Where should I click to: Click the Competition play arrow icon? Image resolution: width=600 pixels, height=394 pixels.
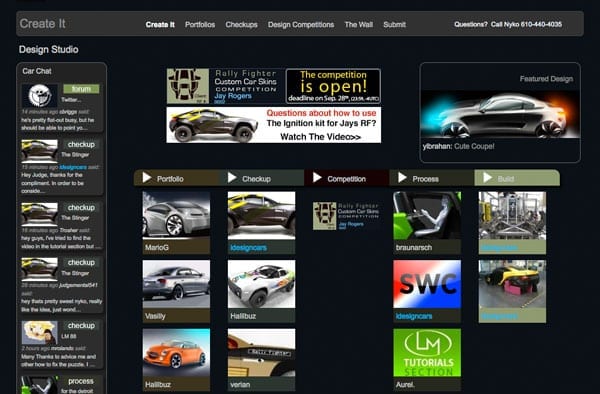[x=317, y=177]
